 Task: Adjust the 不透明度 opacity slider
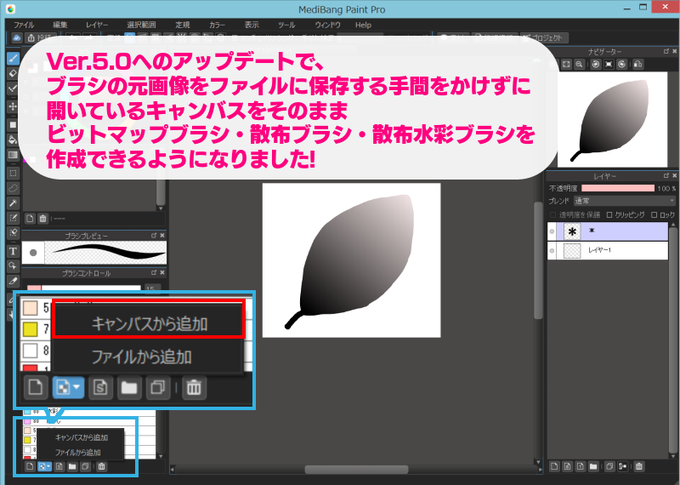click(x=618, y=188)
